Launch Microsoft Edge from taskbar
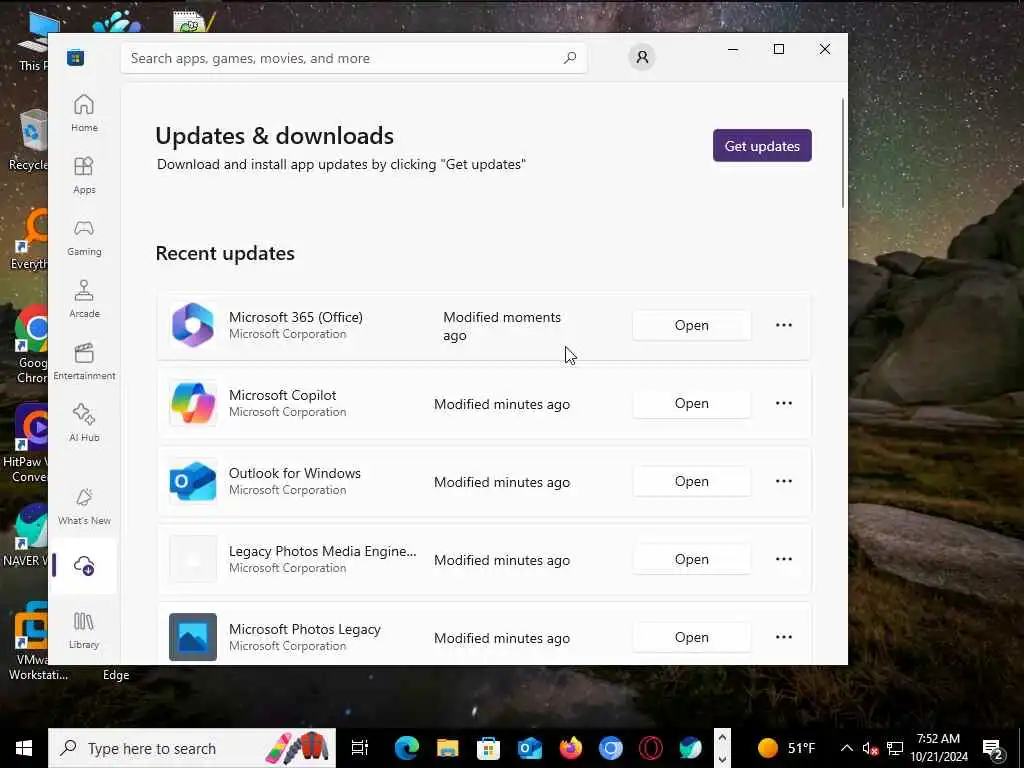The height and width of the screenshot is (768, 1024). tap(406, 748)
